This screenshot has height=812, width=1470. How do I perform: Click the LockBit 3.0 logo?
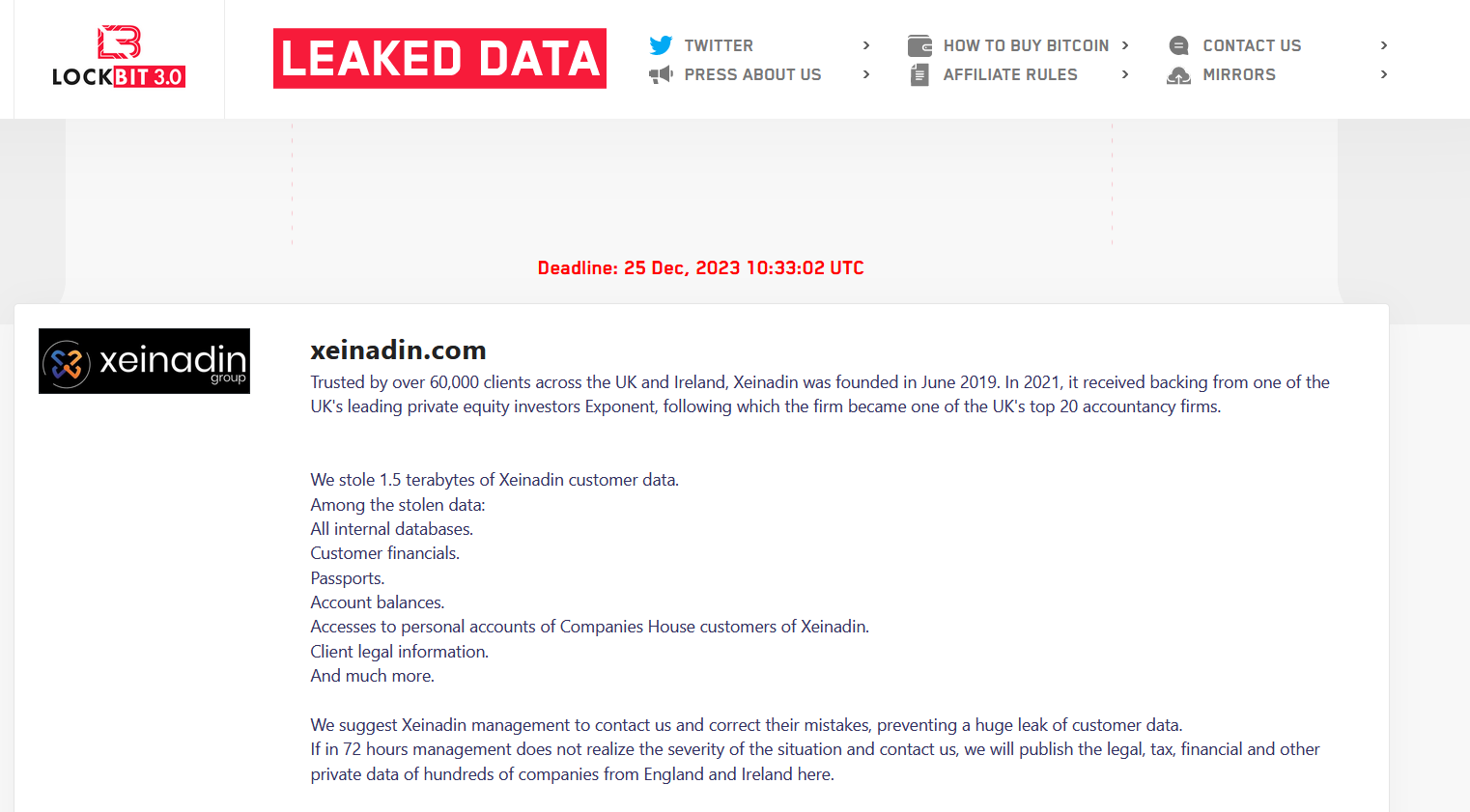tap(119, 58)
